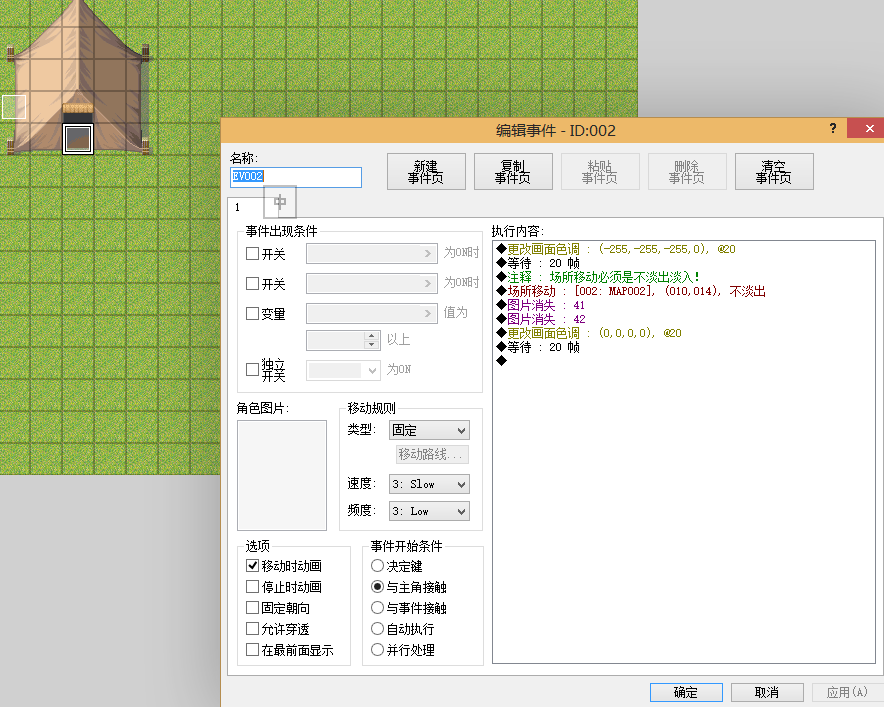Check the 在最前面显示 option
This screenshot has height=707, width=884.
(253, 650)
